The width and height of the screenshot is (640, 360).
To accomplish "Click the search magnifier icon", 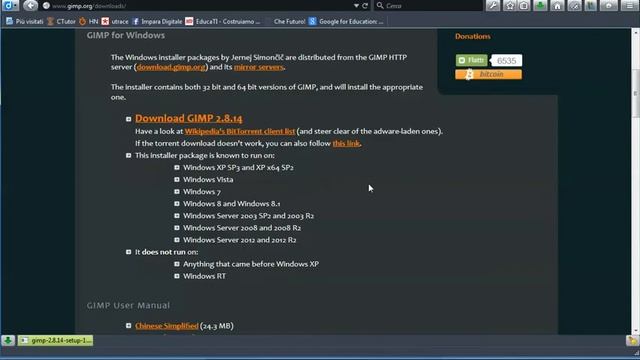I will [380, 6].
